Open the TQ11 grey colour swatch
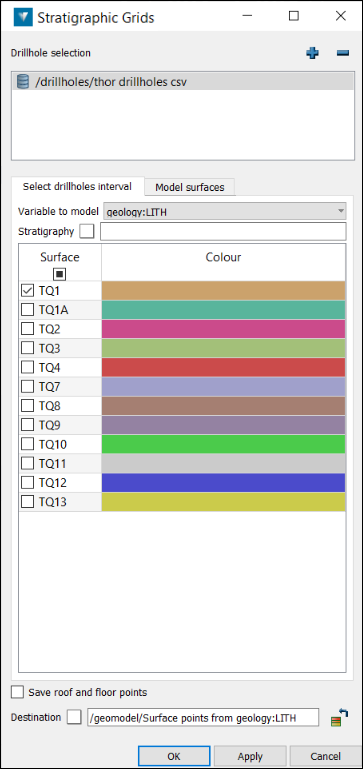The width and height of the screenshot is (363, 769). (x=223, y=463)
